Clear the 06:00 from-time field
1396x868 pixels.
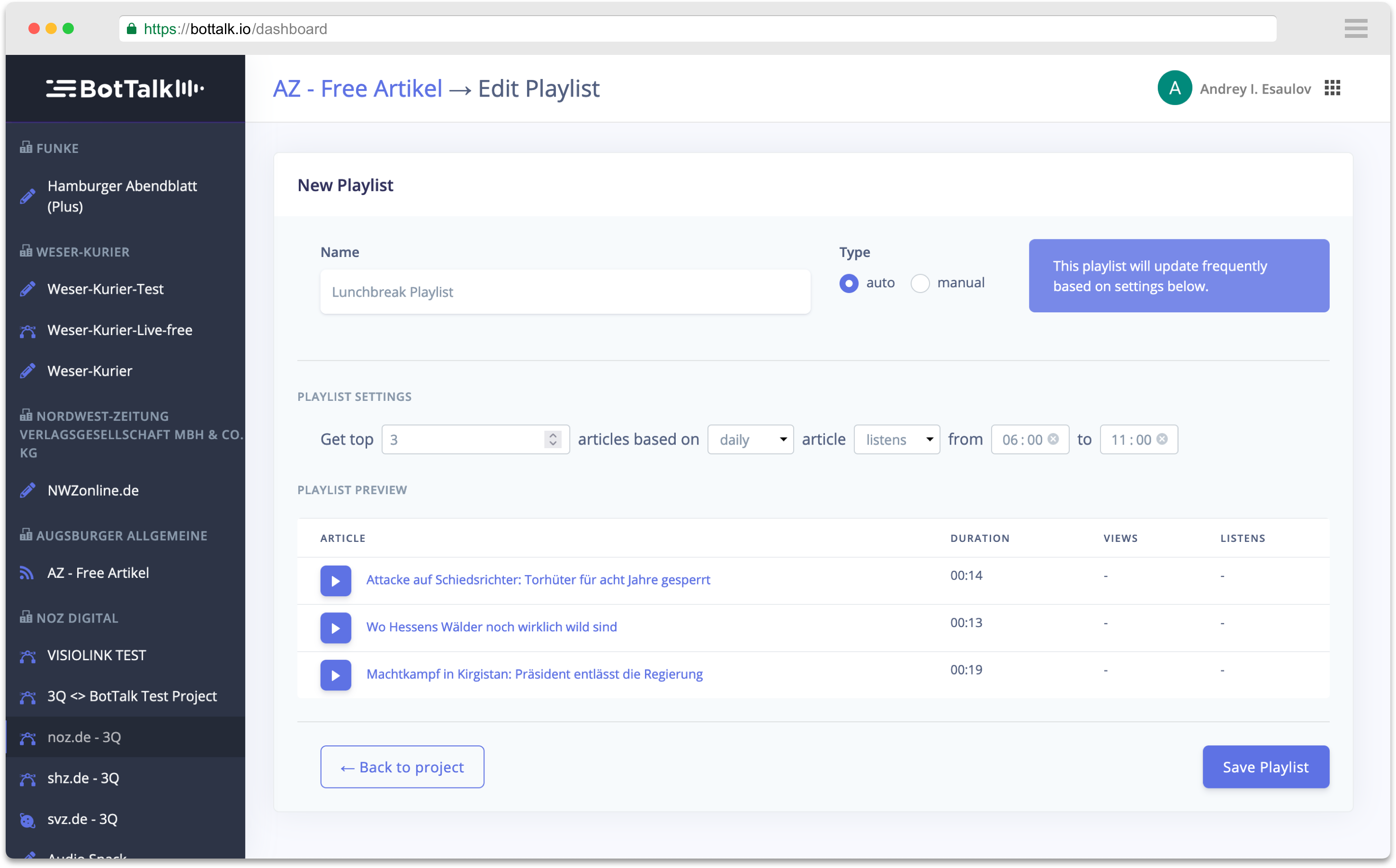tap(1053, 439)
